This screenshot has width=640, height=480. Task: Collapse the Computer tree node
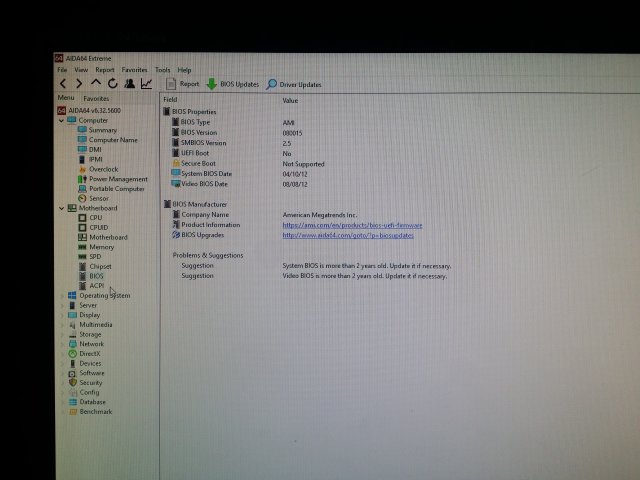click(62, 120)
